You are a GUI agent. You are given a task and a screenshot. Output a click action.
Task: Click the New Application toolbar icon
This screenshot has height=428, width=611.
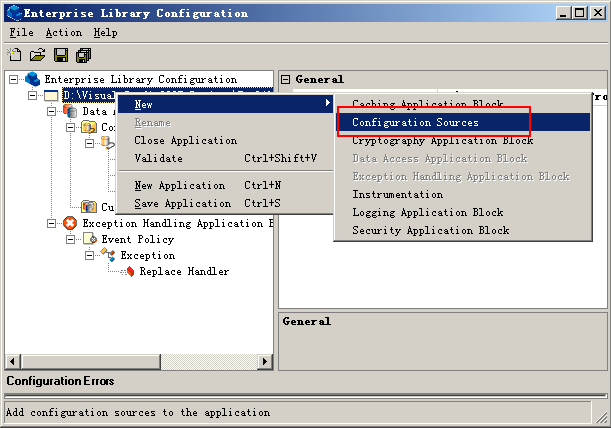[14, 54]
